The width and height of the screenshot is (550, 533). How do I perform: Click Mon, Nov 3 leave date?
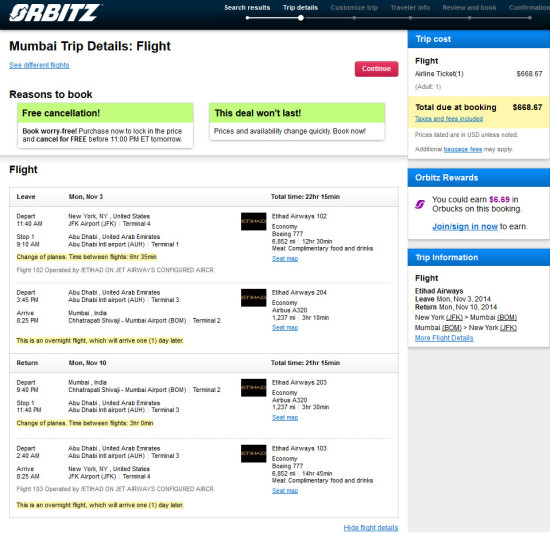(x=86, y=197)
